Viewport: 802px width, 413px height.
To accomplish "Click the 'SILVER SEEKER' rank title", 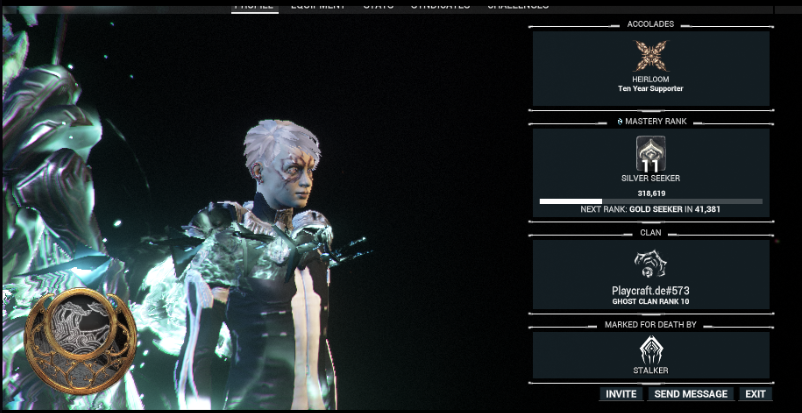I will 651,178.
